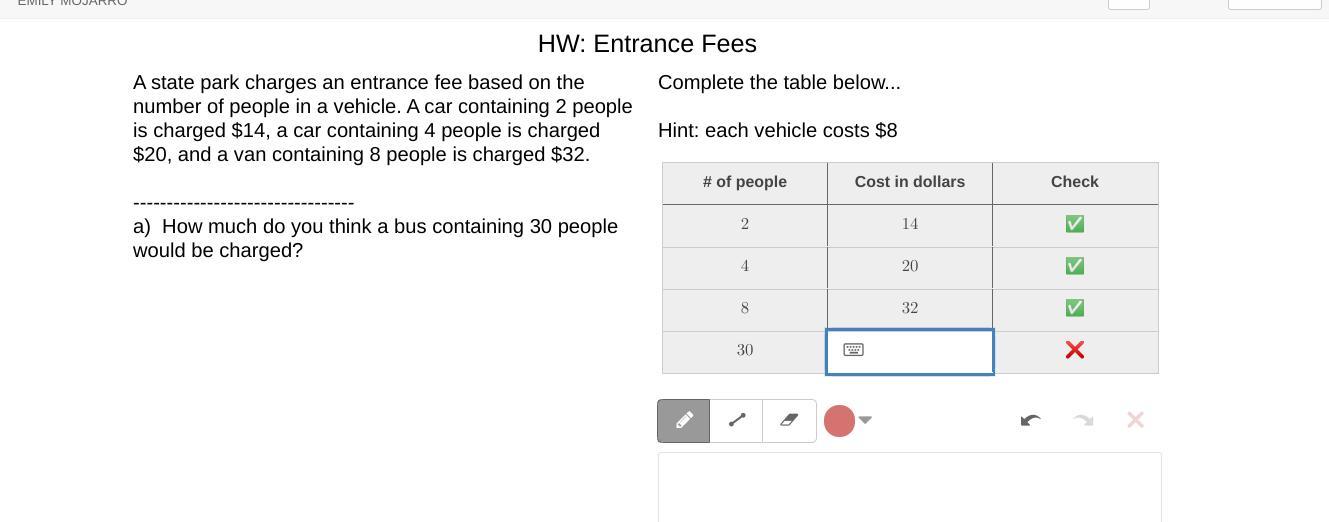Select the line drawing tool

click(x=737, y=421)
